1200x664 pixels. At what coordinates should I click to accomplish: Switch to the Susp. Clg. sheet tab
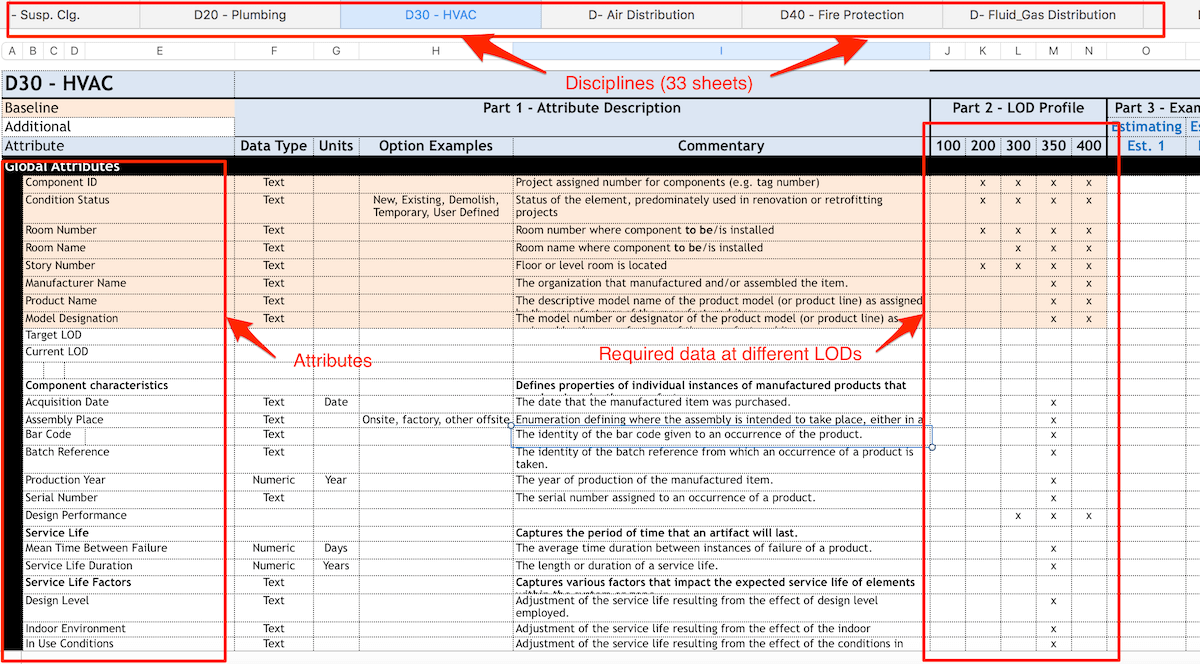[70, 15]
